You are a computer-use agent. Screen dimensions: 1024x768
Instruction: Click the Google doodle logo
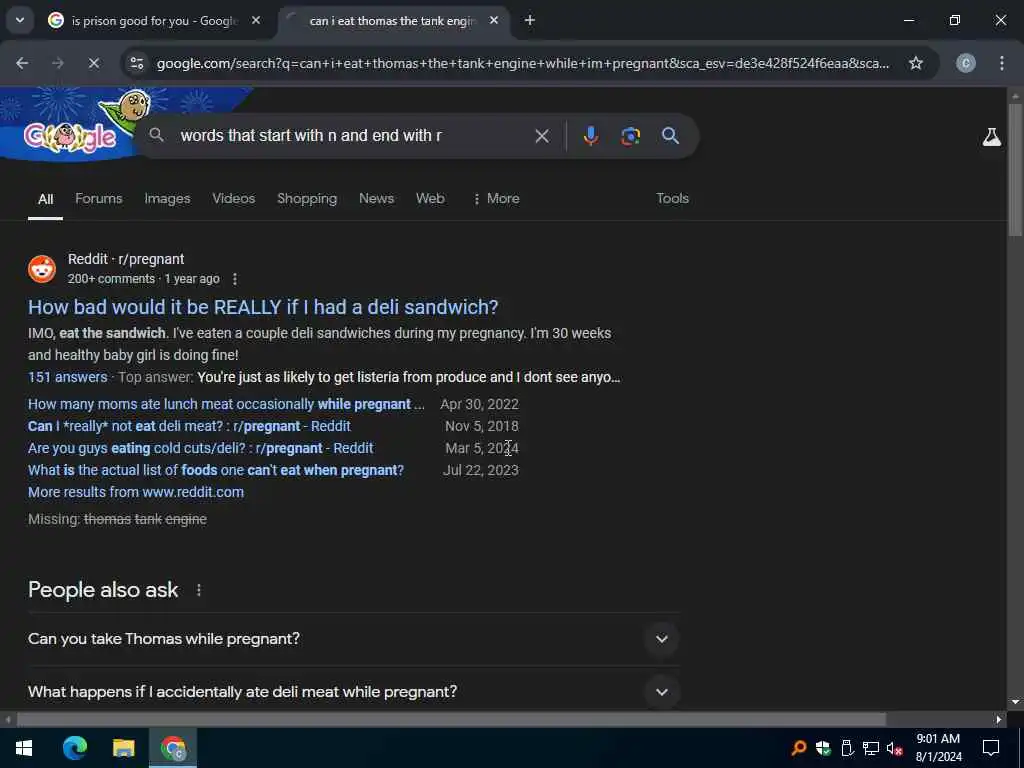[x=72, y=136]
